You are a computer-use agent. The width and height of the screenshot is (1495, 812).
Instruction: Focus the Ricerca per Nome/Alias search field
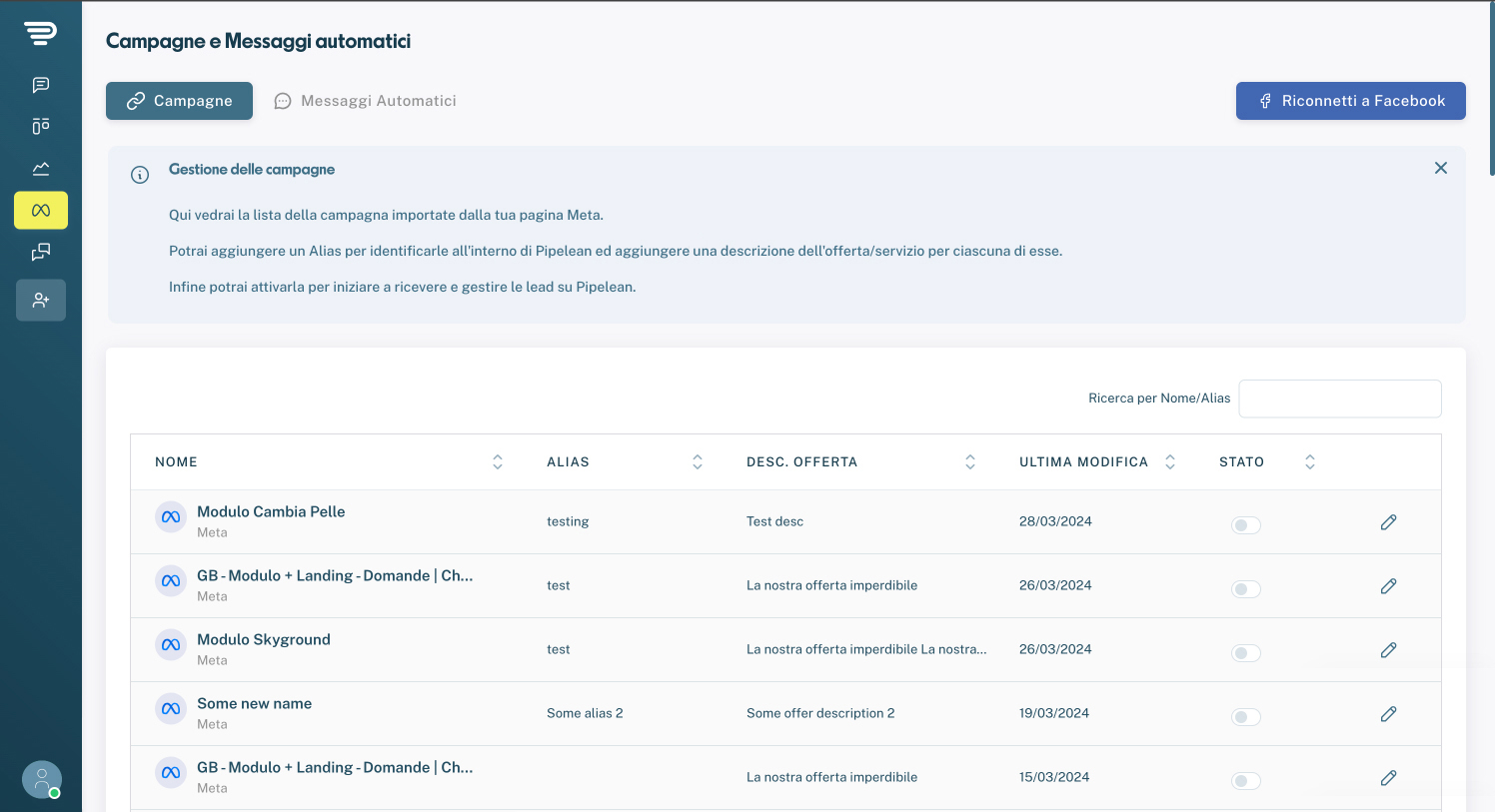pyautogui.click(x=1340, y=399)
